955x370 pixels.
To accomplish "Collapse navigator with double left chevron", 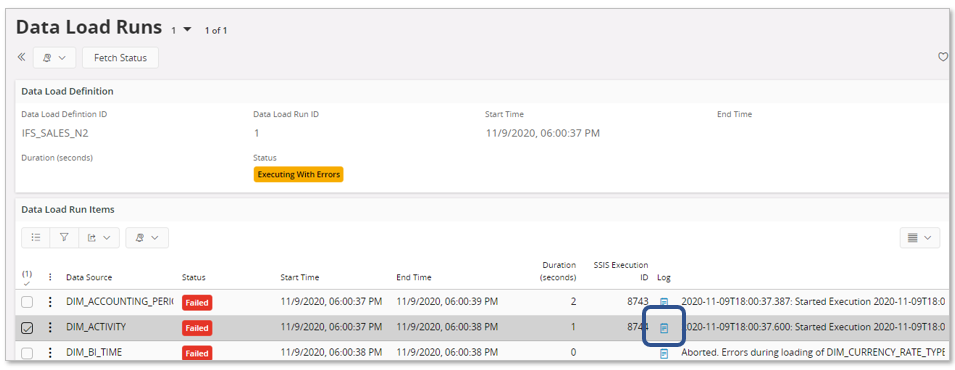I will (21, 57).
